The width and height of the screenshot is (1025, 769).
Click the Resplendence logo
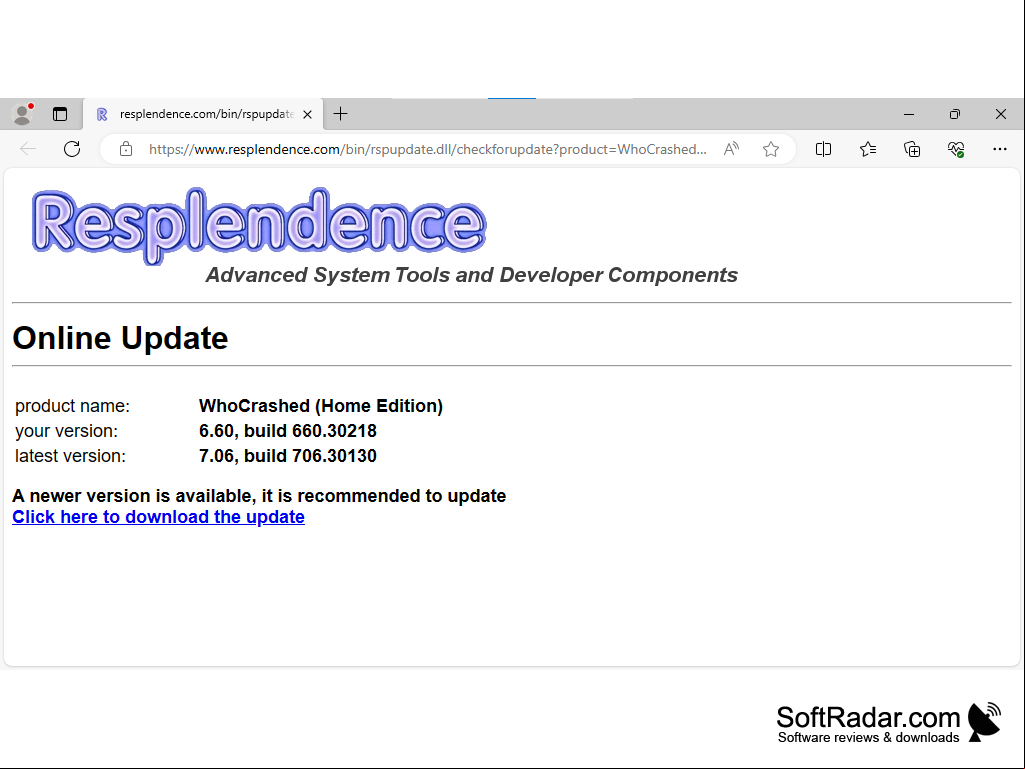tap(259, 225)
